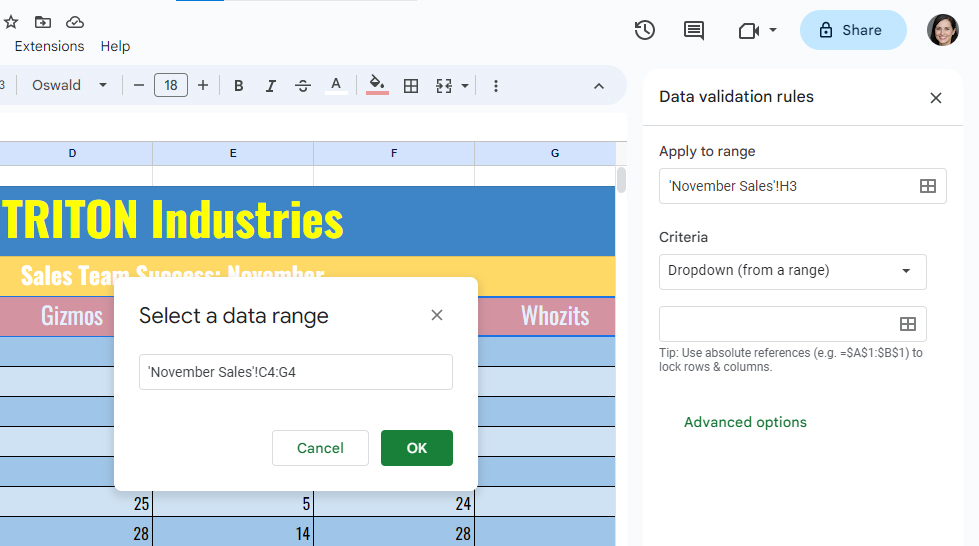Edit the font size field showing 18
This screenshot has width=979, height=546.
[171, 86]
